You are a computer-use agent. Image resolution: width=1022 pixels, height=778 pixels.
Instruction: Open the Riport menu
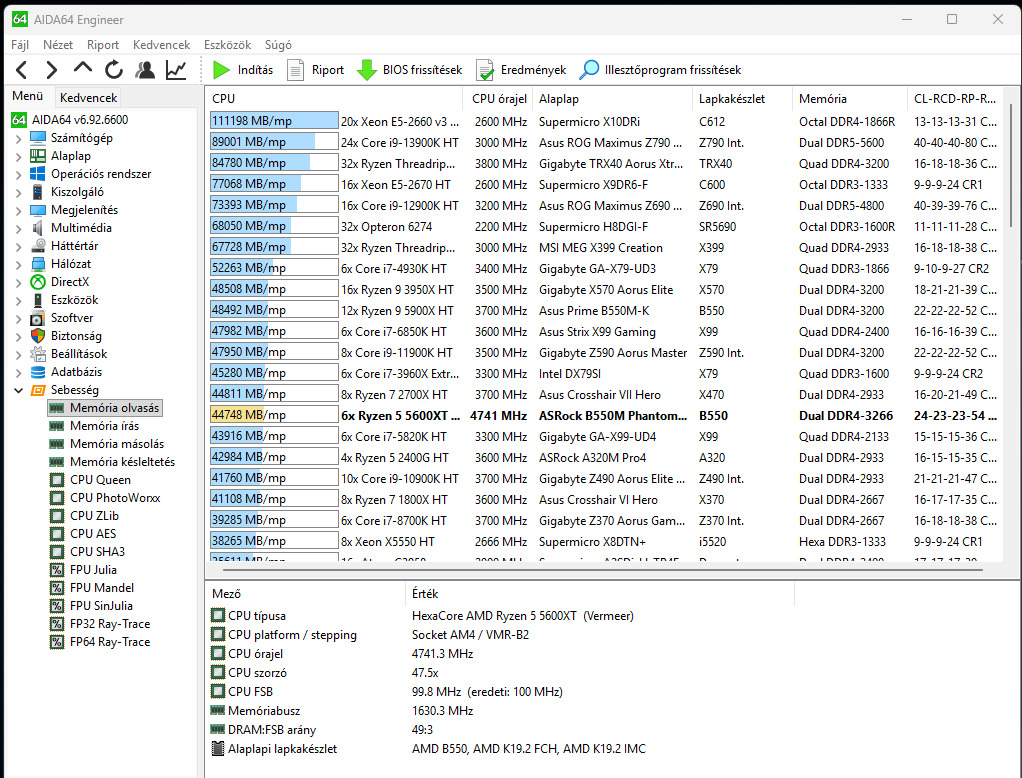pyautogui.click(x=103, y=45)
